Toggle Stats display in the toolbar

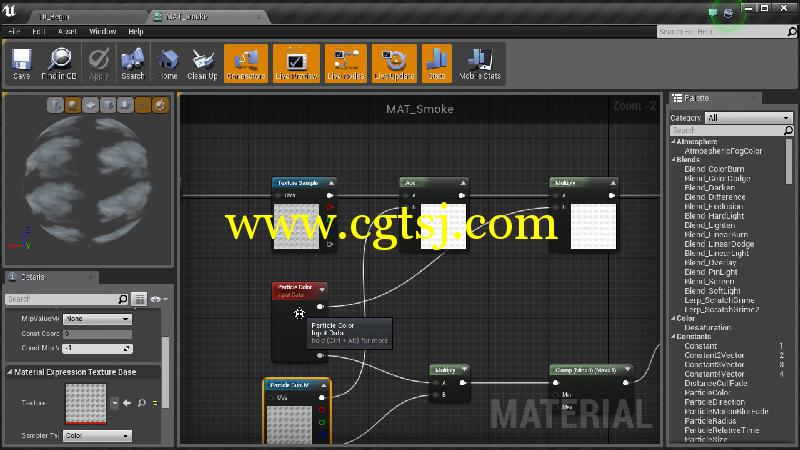(x=437, y=64)
